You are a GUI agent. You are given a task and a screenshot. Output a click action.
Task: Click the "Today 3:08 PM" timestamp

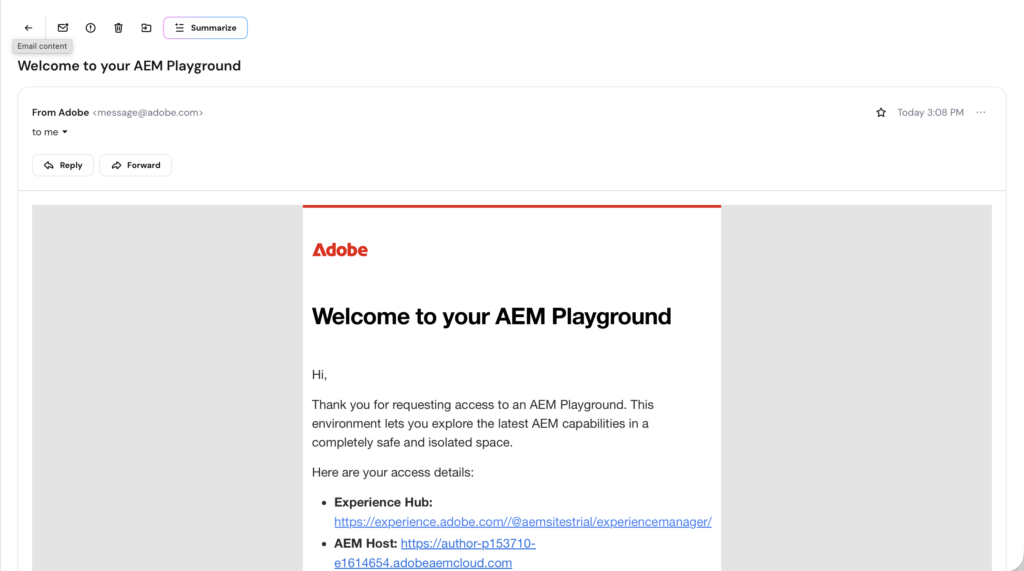(930, 113)
